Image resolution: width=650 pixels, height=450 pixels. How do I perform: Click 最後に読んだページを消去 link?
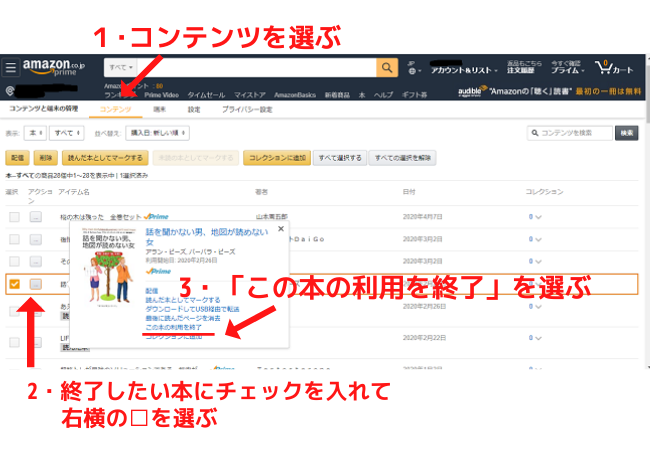click(x=183, y=318)
